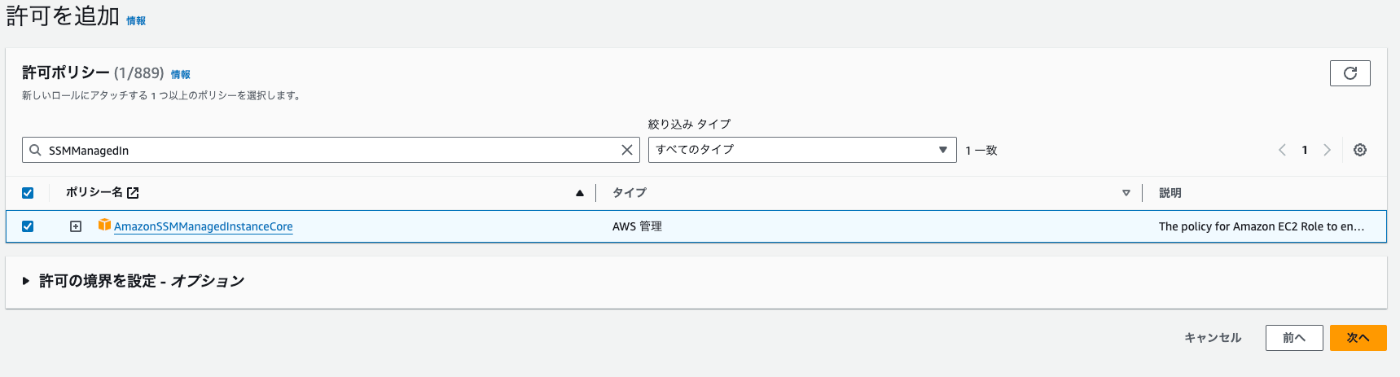Open AmazonSSMManagedInstanceCore policy link
Screen dimensions: 1400x377
[203, 227]
